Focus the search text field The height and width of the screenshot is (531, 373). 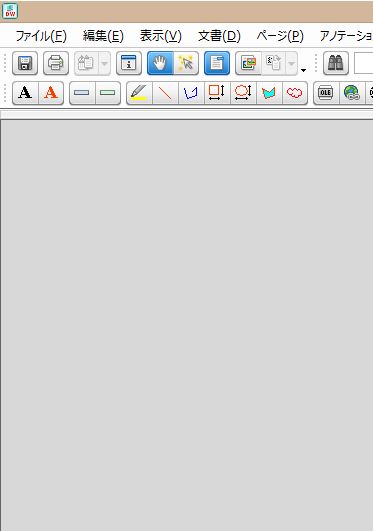(x=364, y=63)
